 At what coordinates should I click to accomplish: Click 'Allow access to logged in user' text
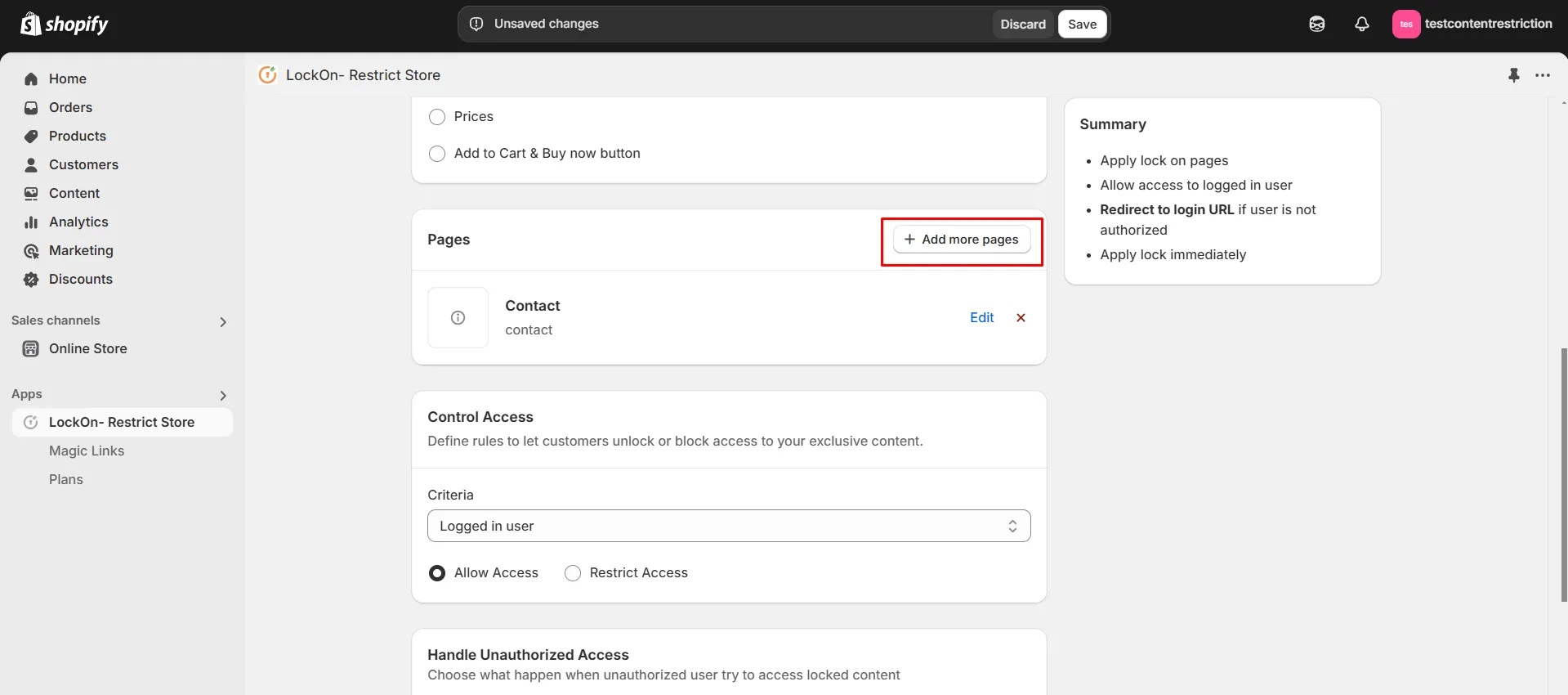point(1196,185)
